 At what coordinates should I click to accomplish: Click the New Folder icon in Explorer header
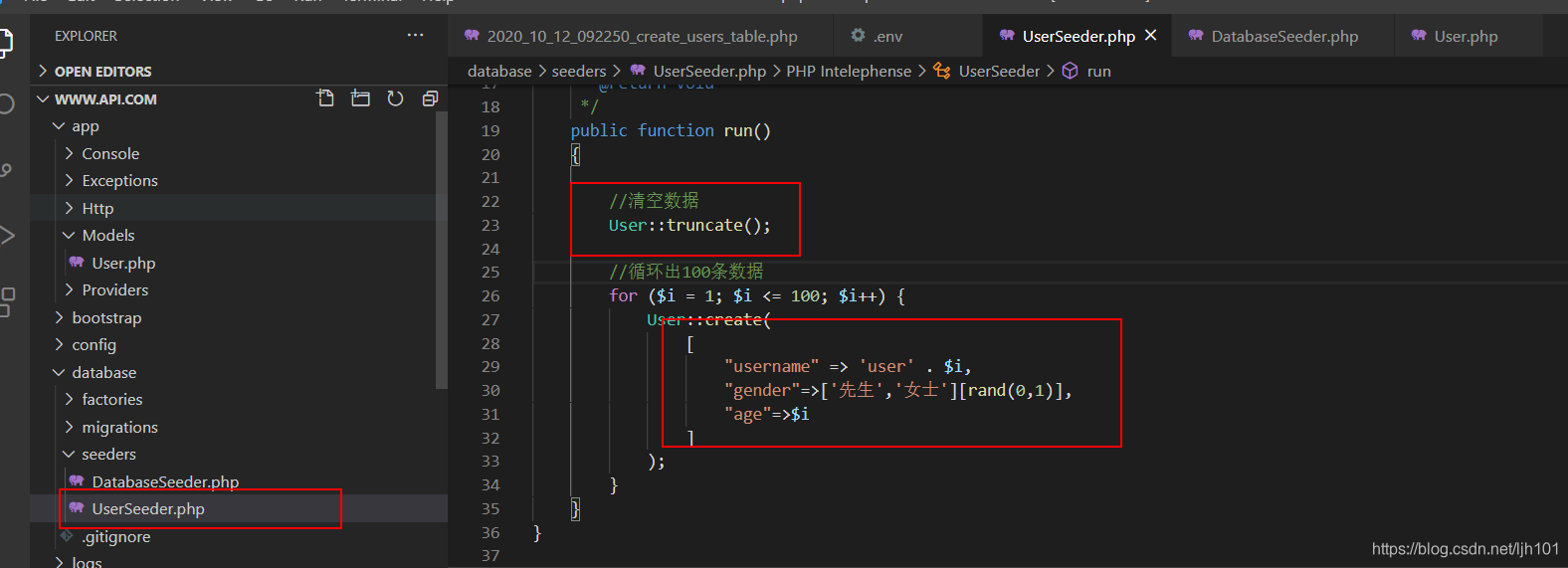click(x=360, y=98)
